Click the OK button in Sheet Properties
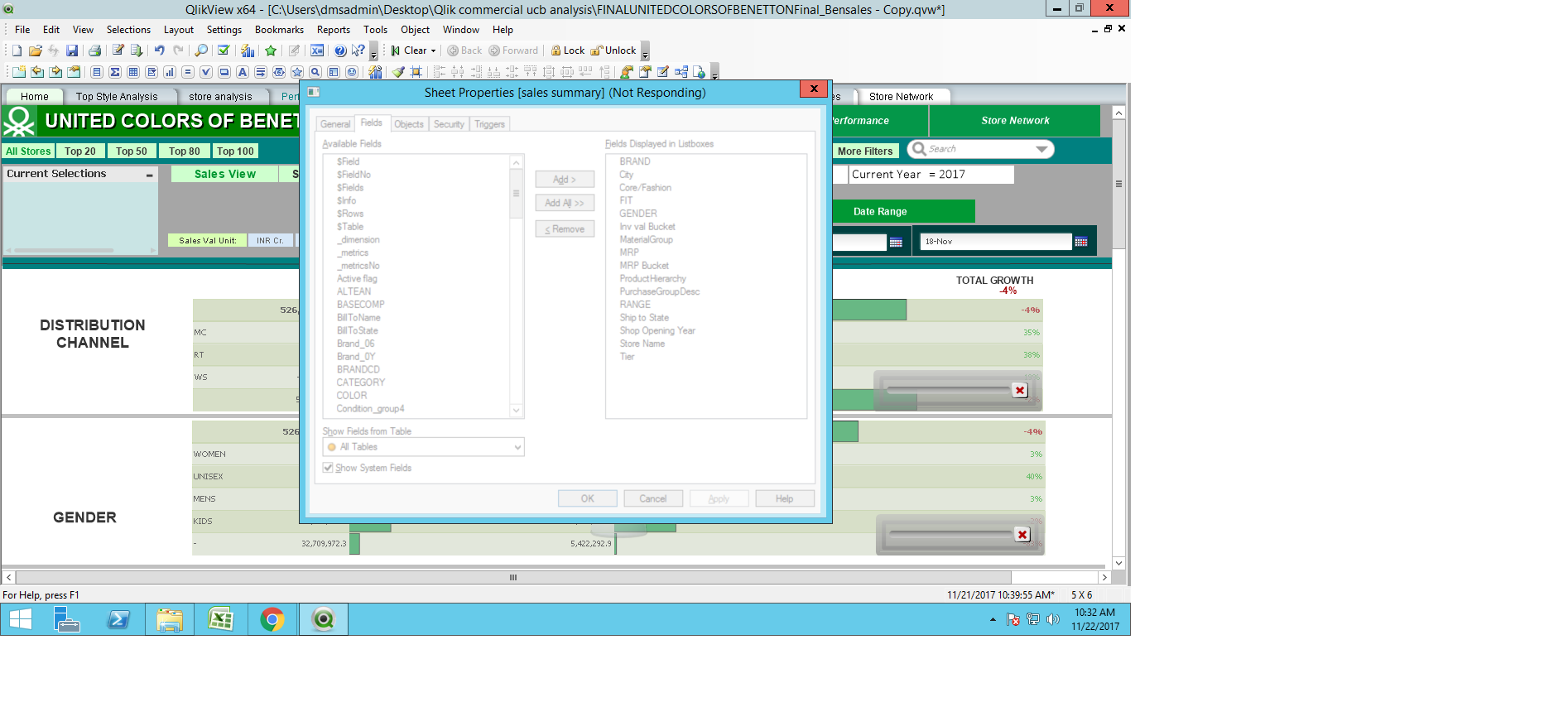1568x707 pixels. pos(587,498)
